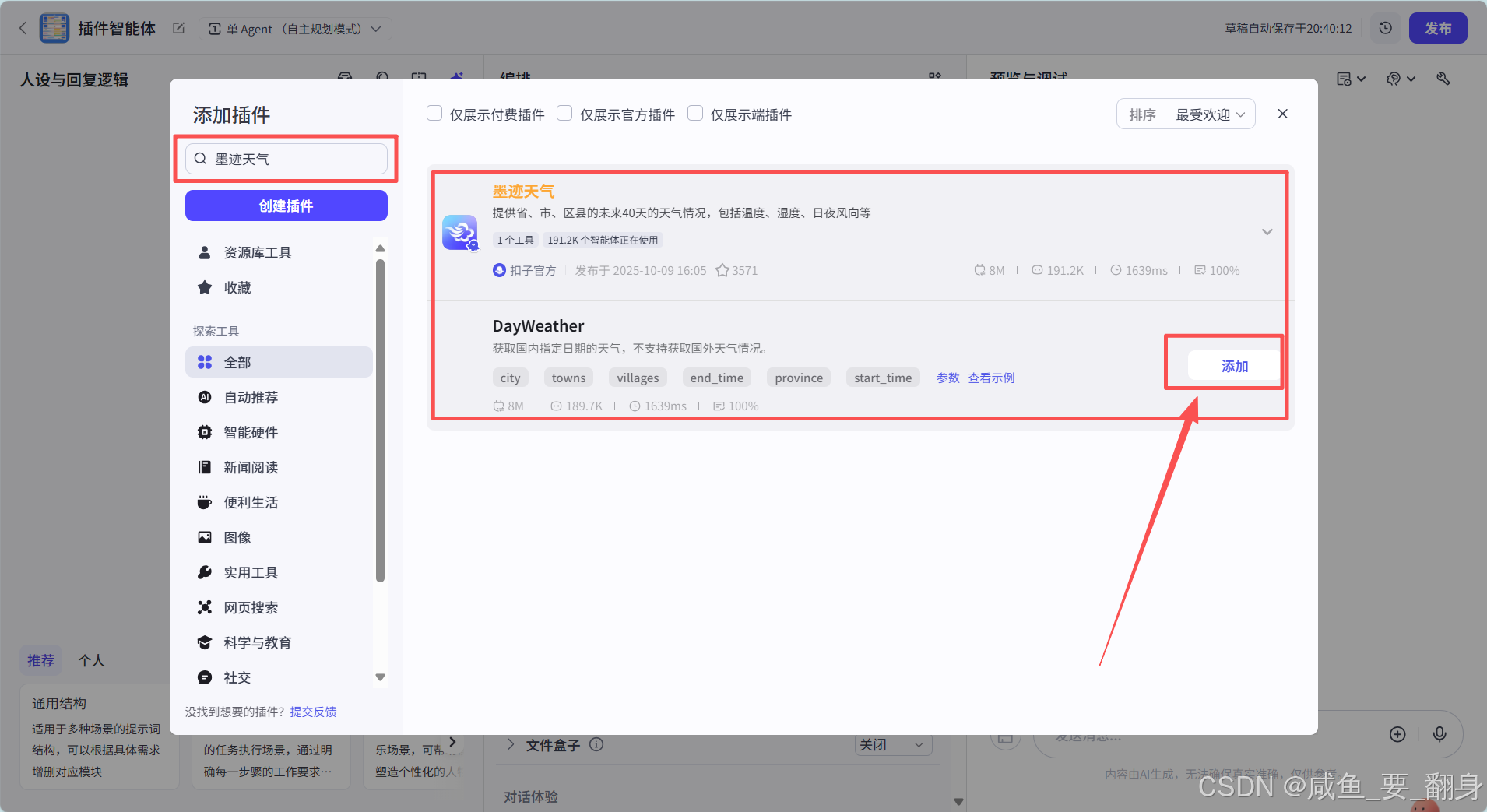Viewport: 1487px width, 812px height.
Task: Click the search magnifier icon in plugin search
Action: (201, 159)
